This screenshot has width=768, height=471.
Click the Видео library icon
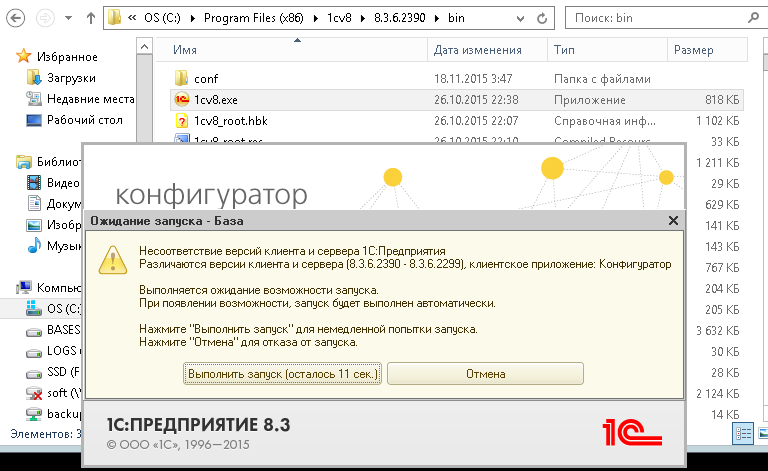click(x=34, y=183)
